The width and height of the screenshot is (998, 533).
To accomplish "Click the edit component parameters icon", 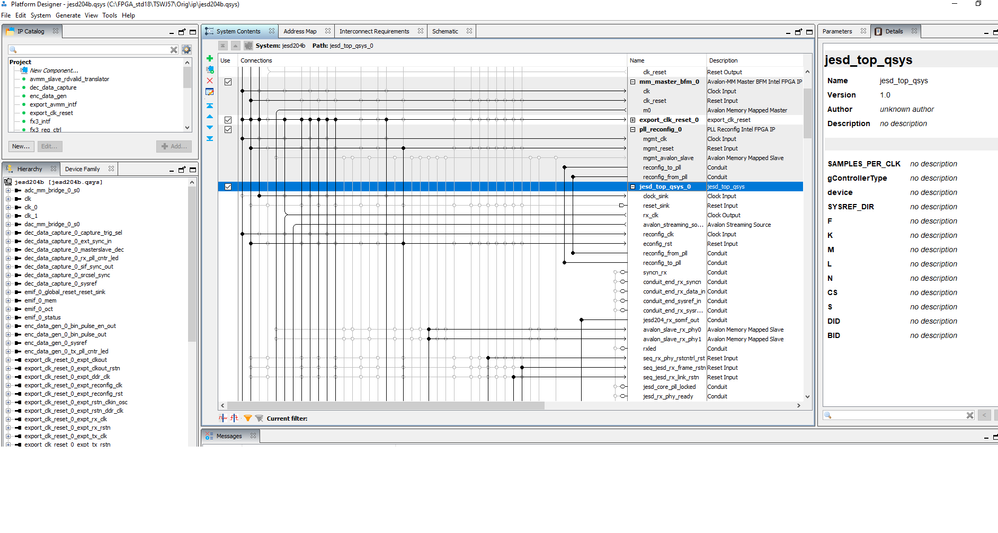I will (210, 92).
